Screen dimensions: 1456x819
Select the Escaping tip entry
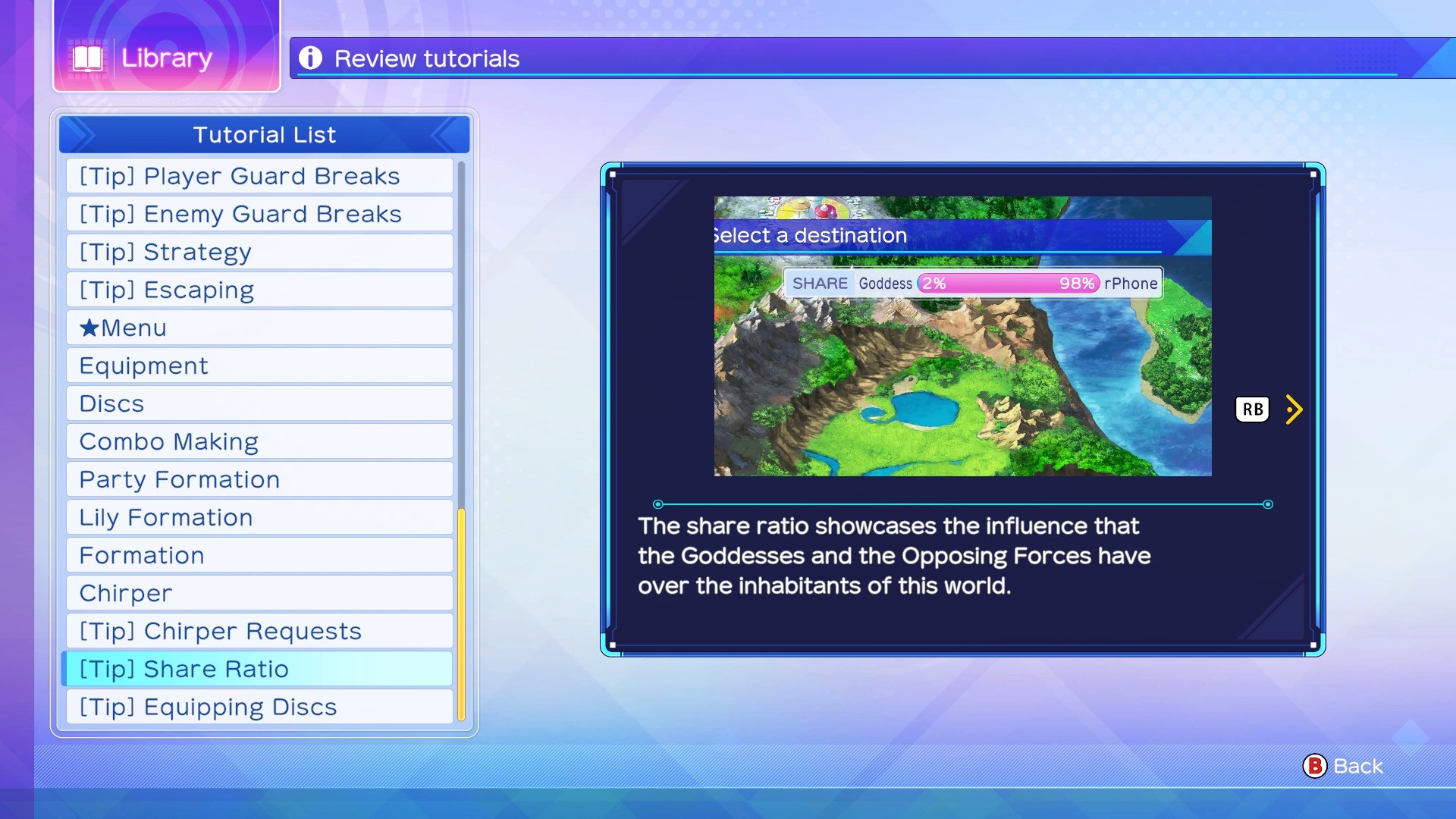tap(259, 290)
